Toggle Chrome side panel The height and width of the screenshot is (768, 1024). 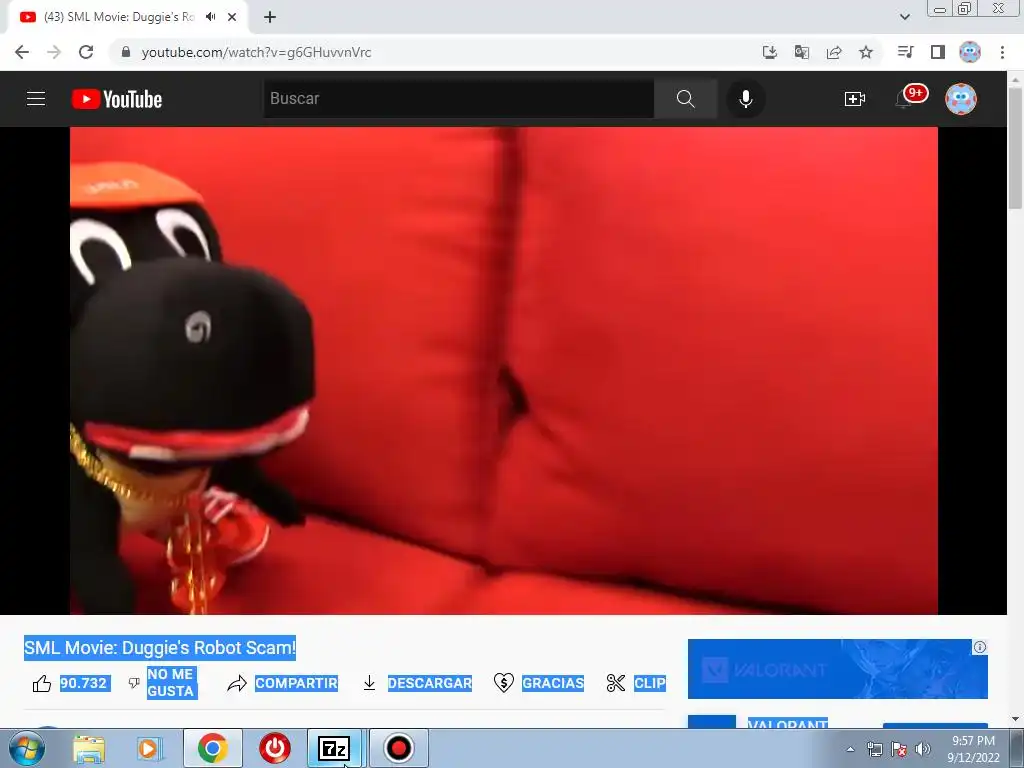938,52
